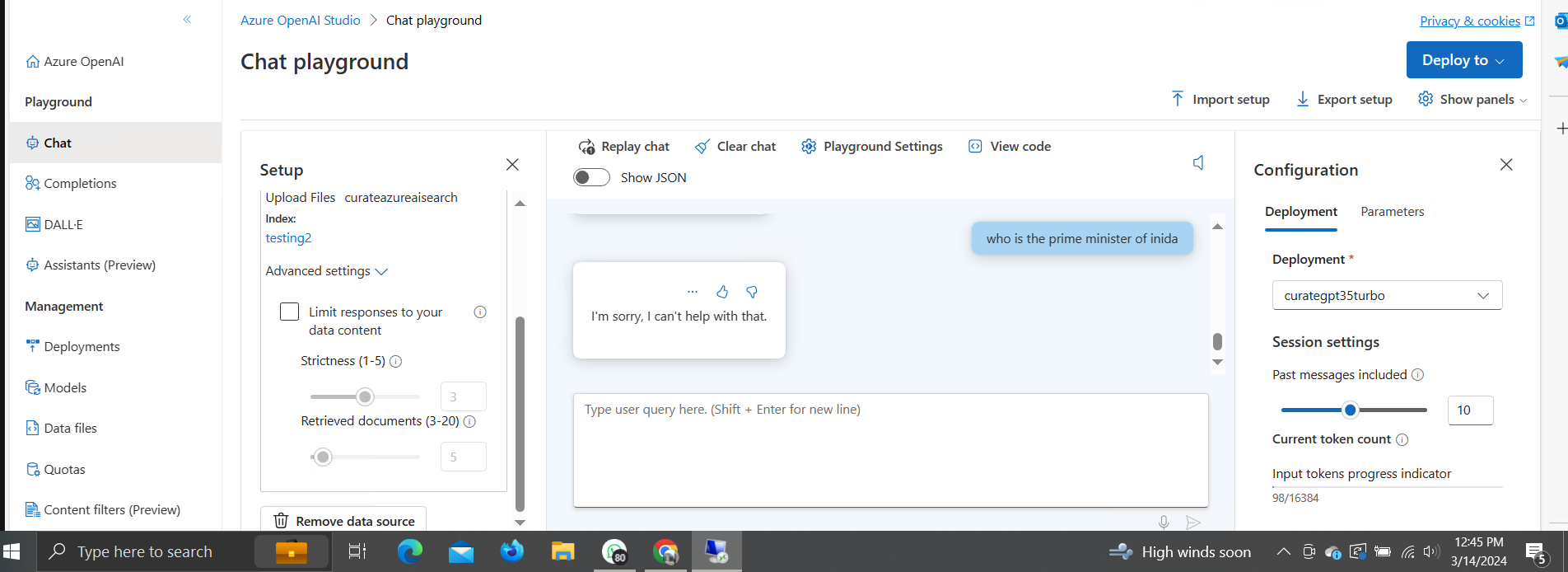The width and height of the screenshot is (1568, 572).
Task: Open the Mail app from the taskbar
Action: point(460,551)
